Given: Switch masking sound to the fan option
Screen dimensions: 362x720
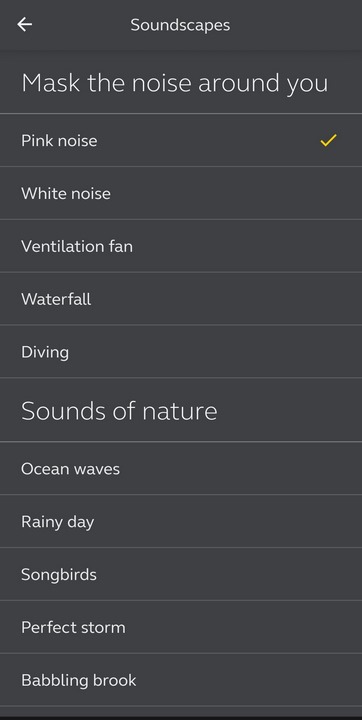Looking at the screenshot, I should coord(181,246).
